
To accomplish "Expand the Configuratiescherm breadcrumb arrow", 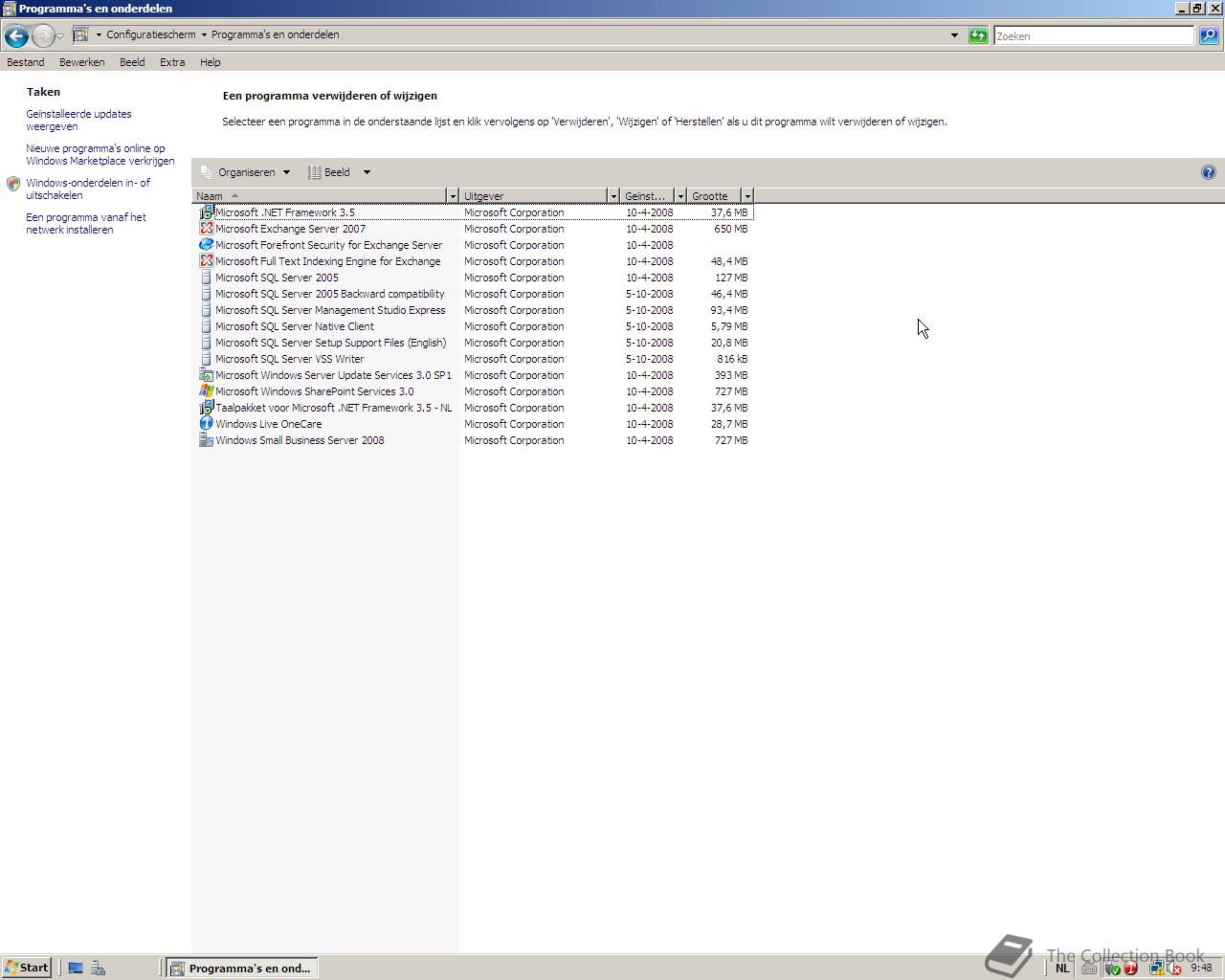I will coord(203,34).
